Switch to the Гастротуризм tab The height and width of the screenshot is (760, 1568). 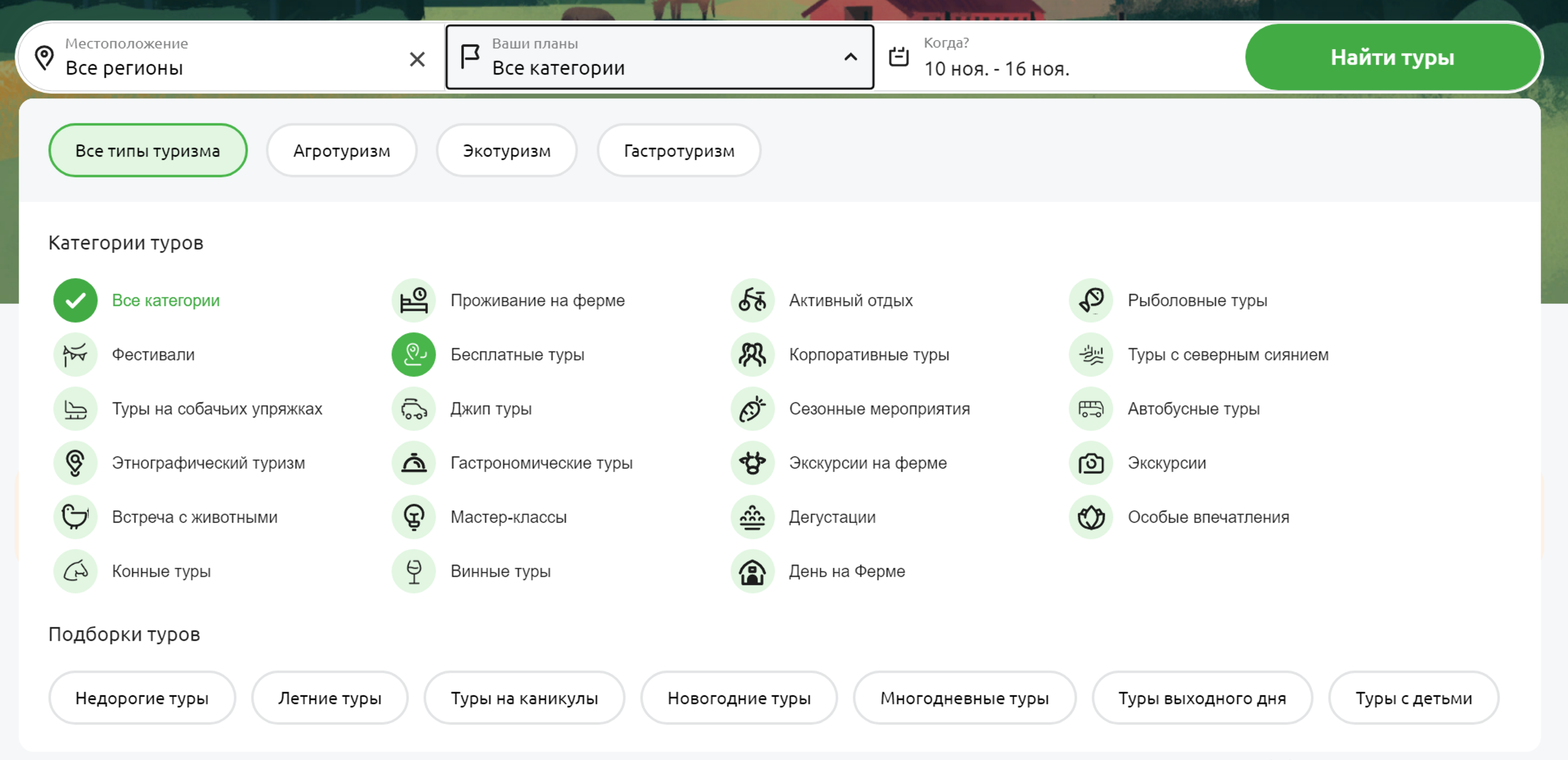coord(679,150)
